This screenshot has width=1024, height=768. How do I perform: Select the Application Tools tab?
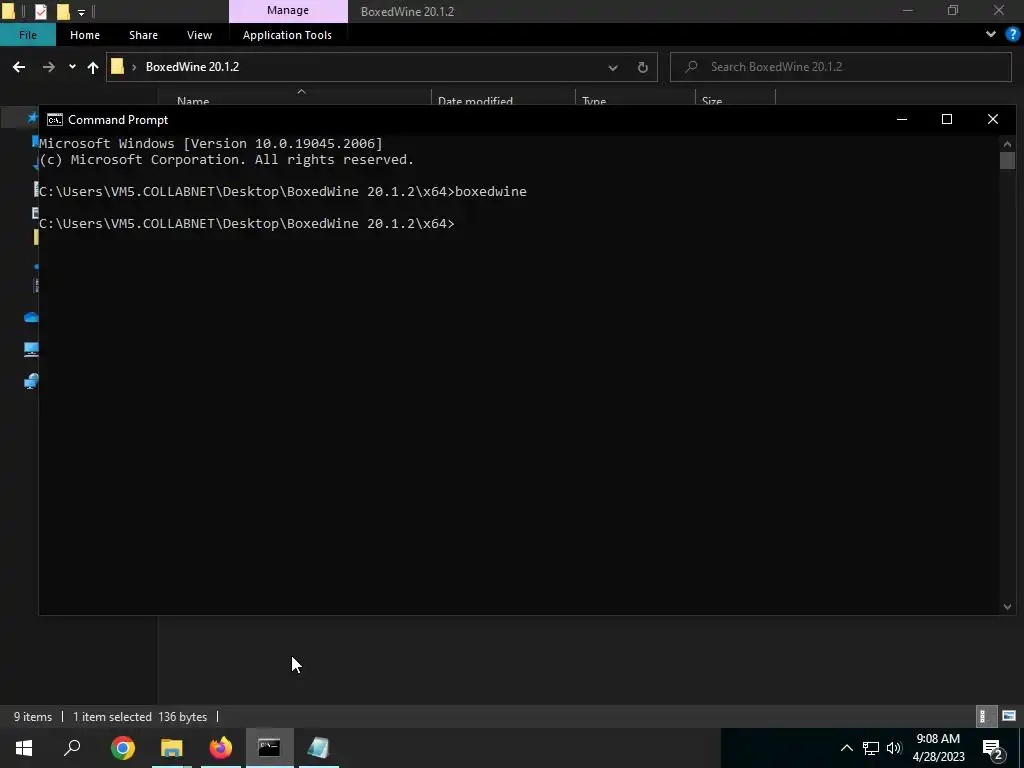[x=287, y=35]
